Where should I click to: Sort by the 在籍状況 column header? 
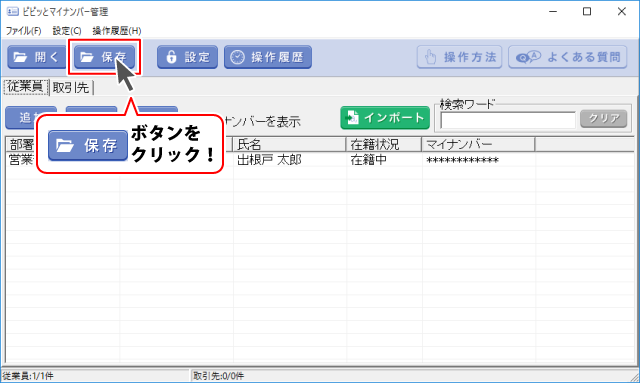[x=384, y=145]
